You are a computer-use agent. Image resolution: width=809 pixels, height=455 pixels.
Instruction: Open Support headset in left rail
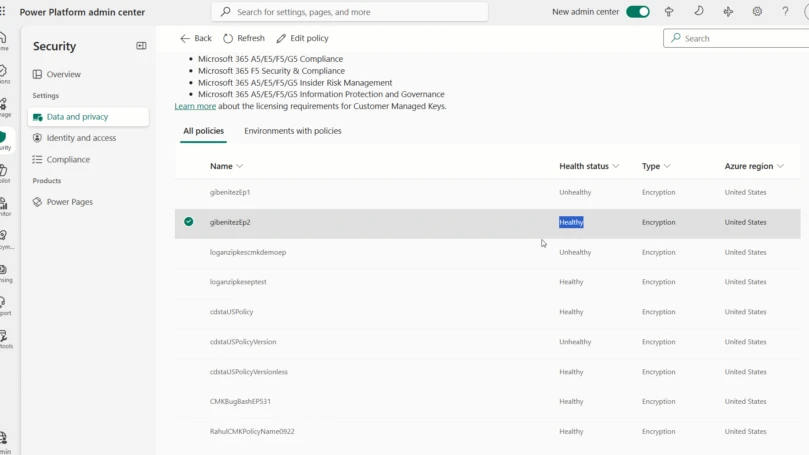coord(4,306)
